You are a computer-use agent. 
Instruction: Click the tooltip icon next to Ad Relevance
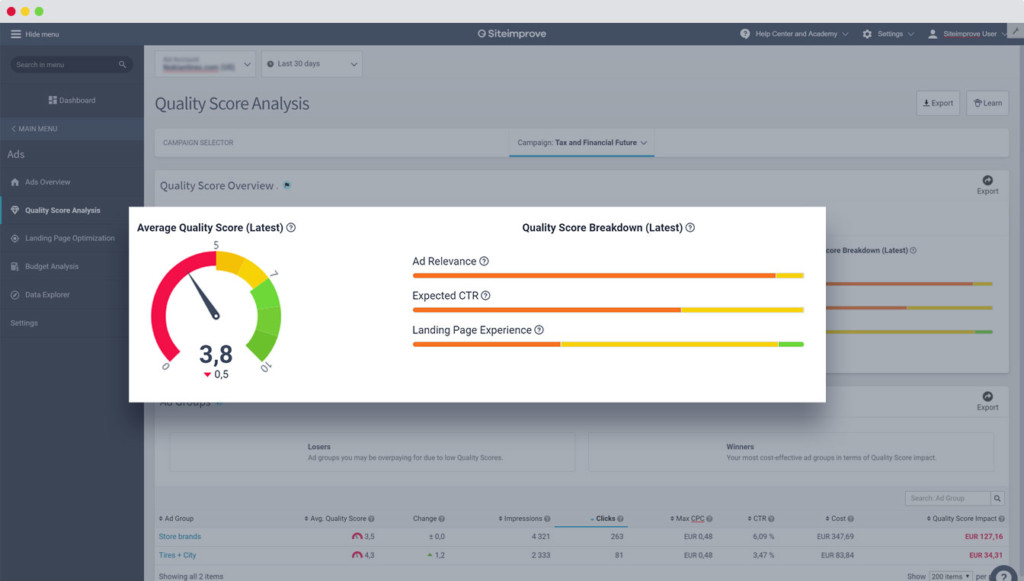486,261
